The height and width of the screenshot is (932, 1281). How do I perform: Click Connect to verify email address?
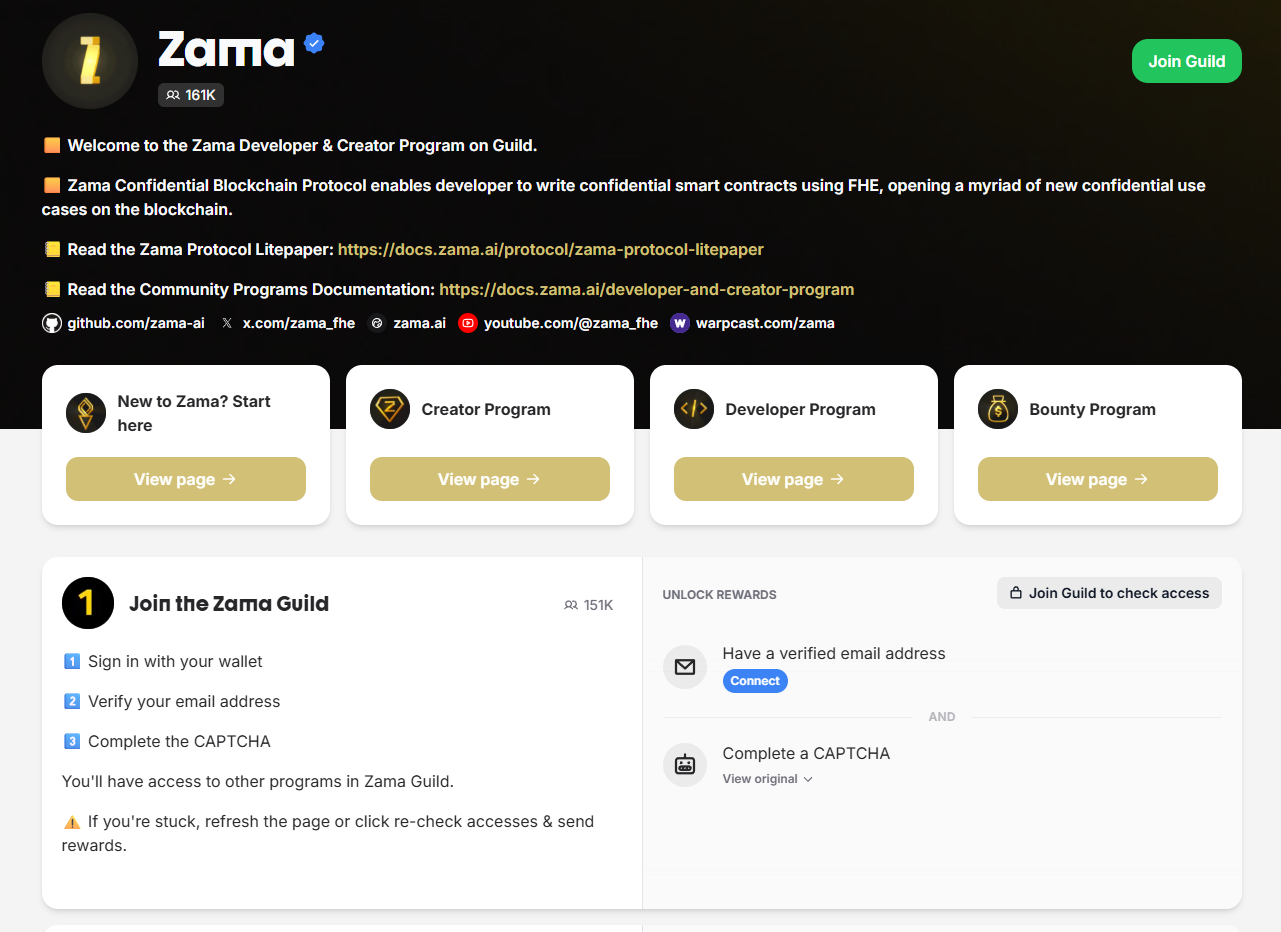755,680
